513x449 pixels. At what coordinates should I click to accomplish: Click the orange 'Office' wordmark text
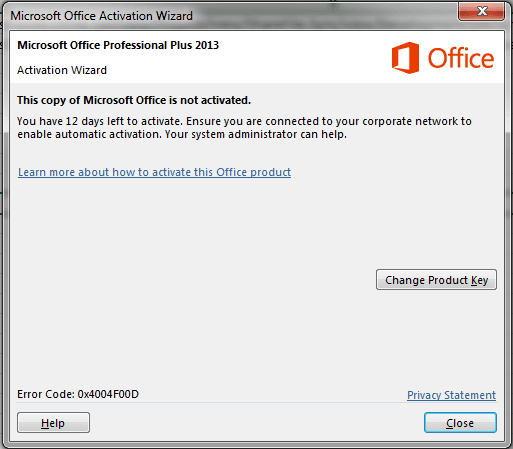461,58
